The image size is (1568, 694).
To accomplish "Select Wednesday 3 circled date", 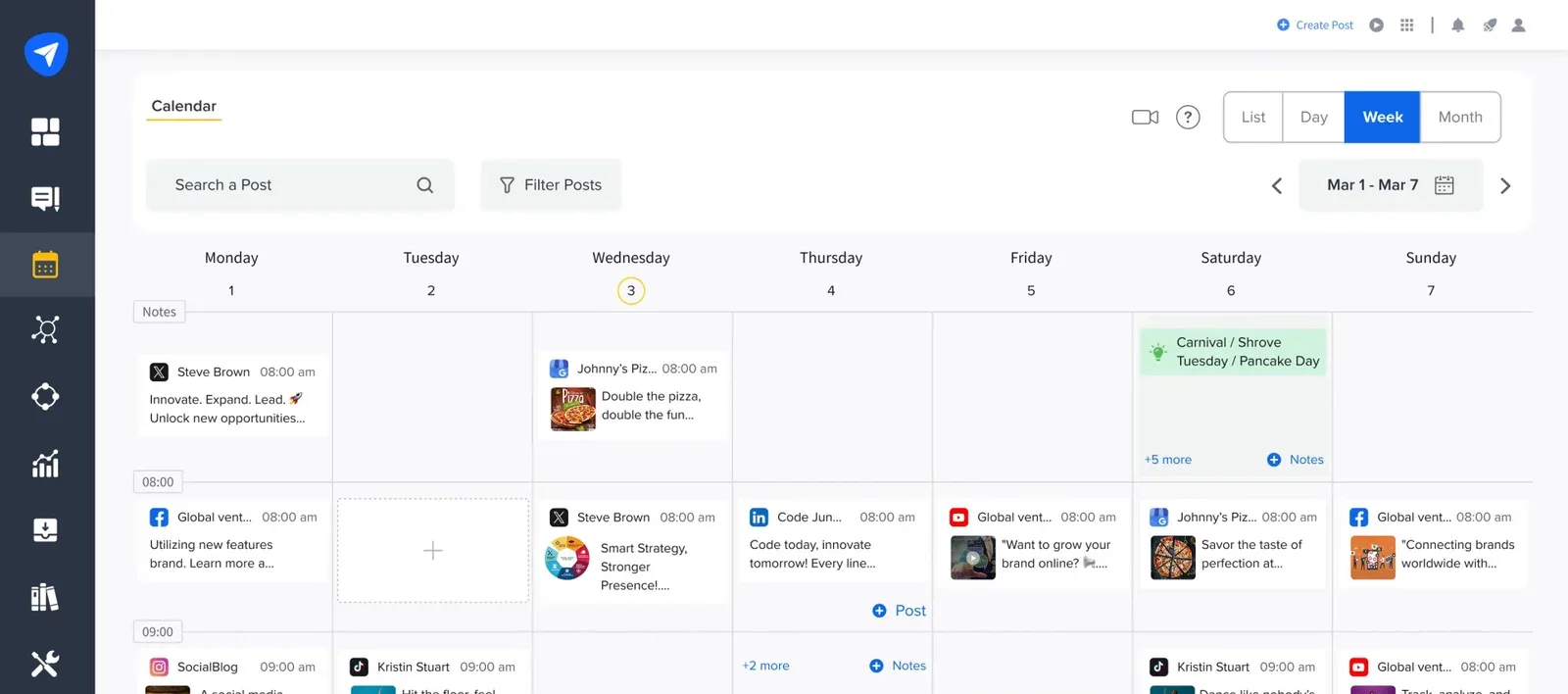I will pyautogui.click(x=631, y=291).
